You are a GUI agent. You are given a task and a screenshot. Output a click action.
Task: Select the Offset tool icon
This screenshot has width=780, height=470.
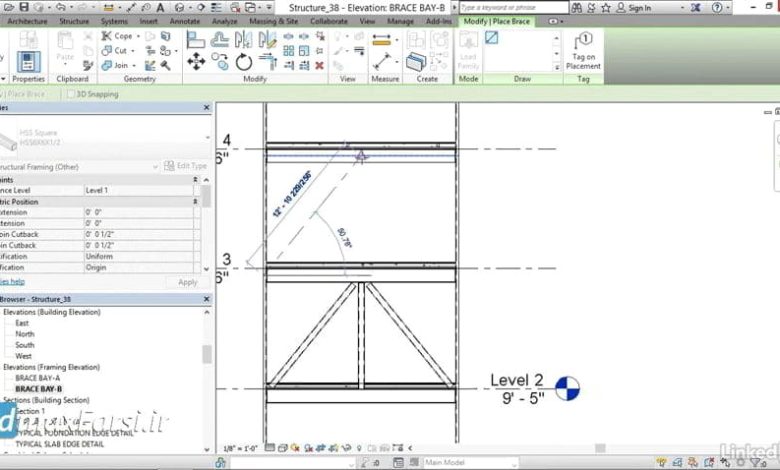tap(220, 39)
